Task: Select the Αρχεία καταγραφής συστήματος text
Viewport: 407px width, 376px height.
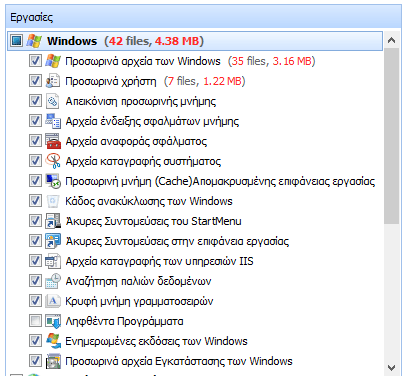Action: pyautogui.click(x=143, y=161)
